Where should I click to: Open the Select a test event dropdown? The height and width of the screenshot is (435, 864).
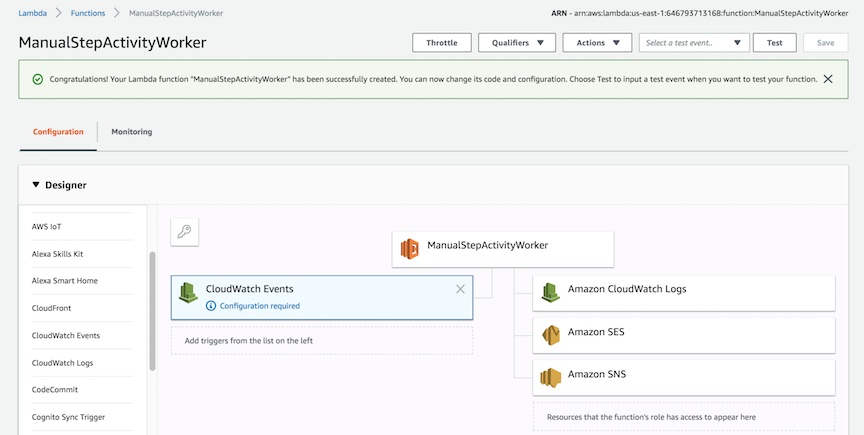(x=694, y=42)
